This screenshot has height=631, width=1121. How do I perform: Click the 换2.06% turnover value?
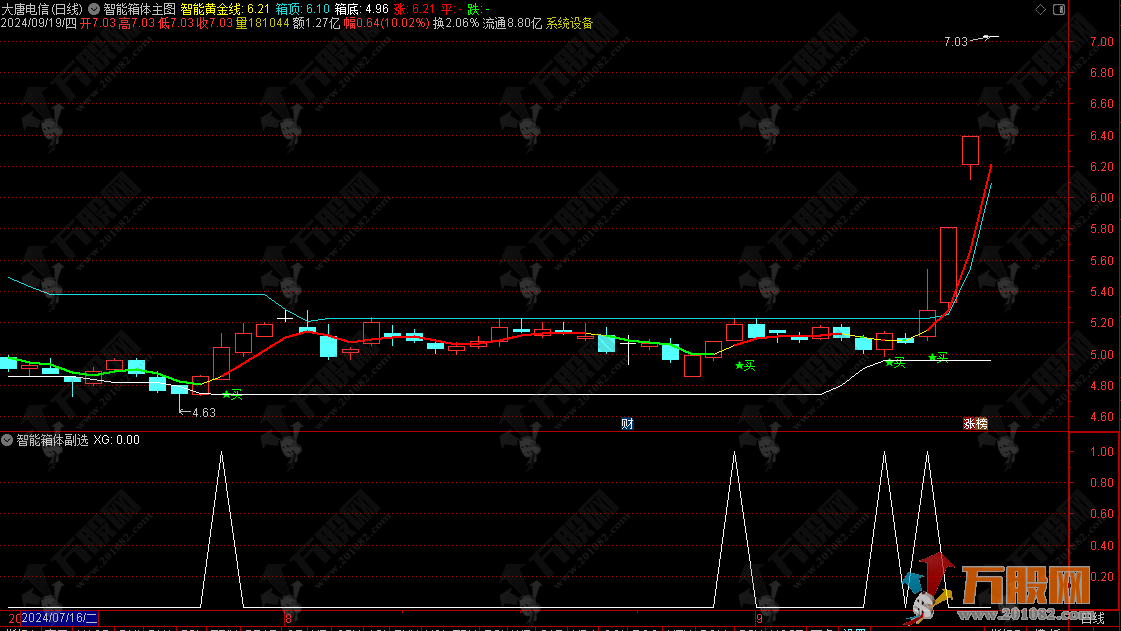coord(456,24)
